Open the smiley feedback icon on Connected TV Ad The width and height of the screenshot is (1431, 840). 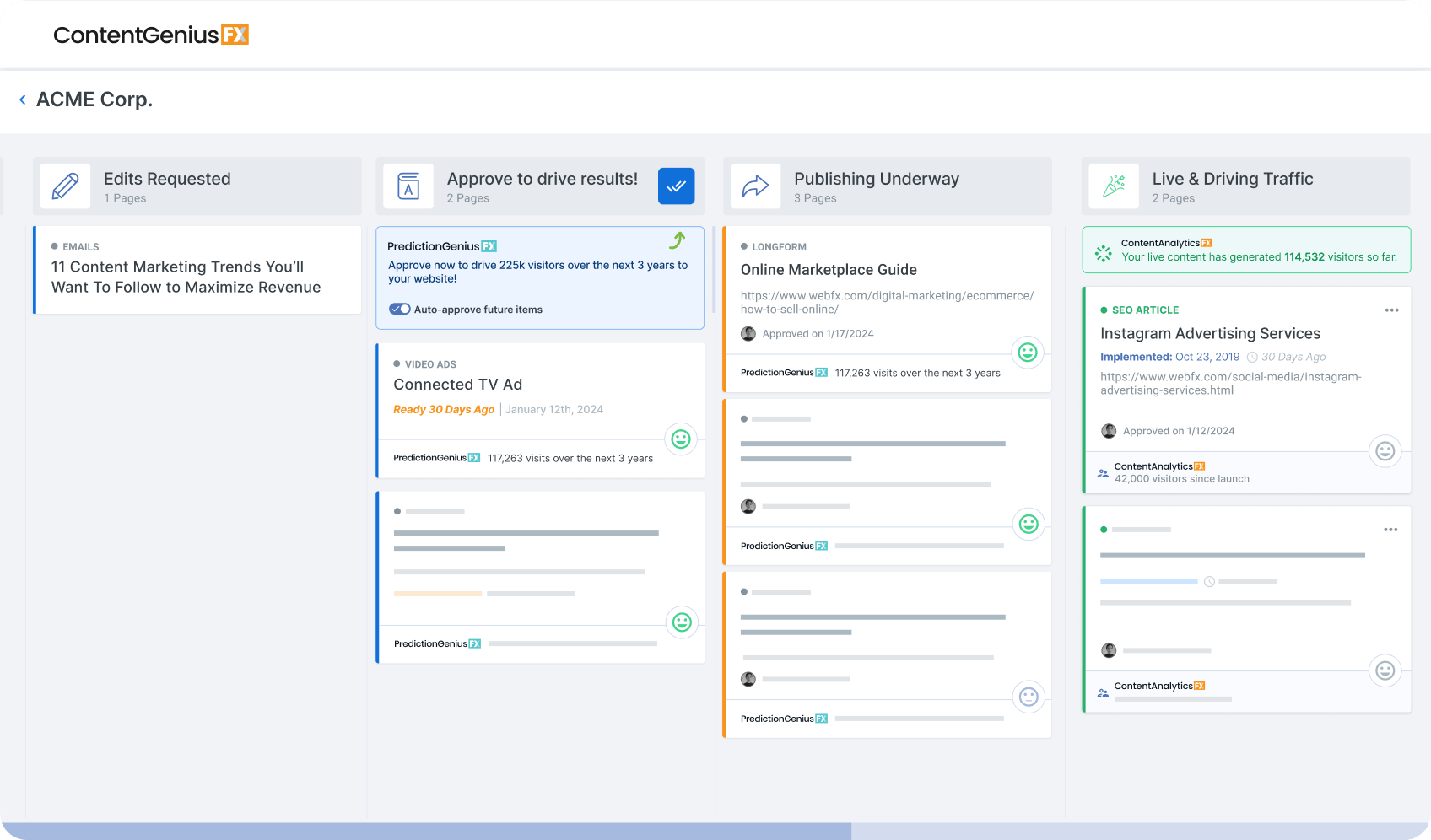click(x=681, y=439)
